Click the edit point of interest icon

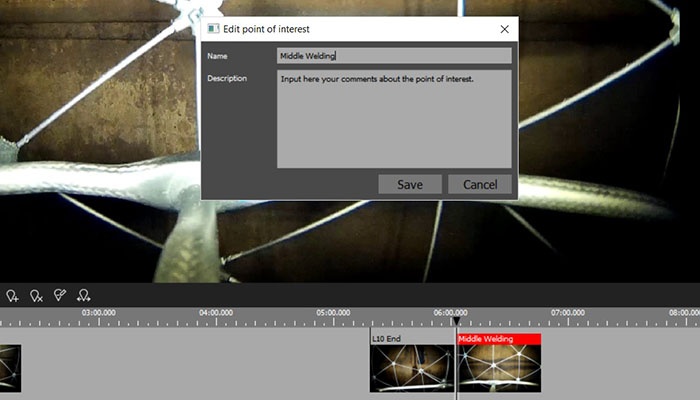coord(60,295)
